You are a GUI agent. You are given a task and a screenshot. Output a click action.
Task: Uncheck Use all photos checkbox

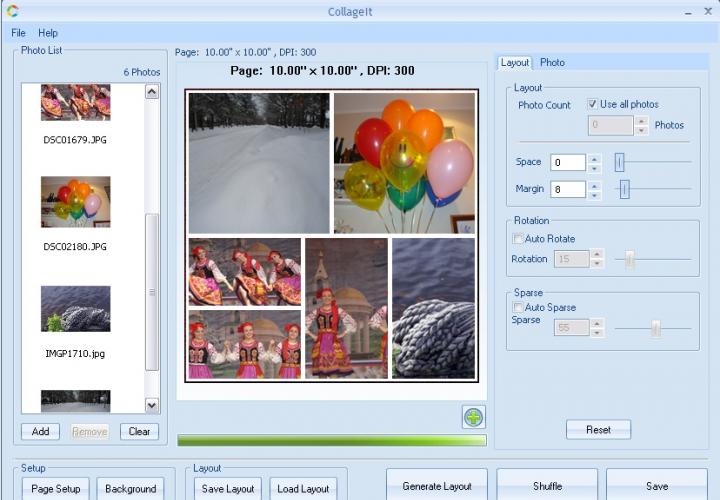[593, 104]
